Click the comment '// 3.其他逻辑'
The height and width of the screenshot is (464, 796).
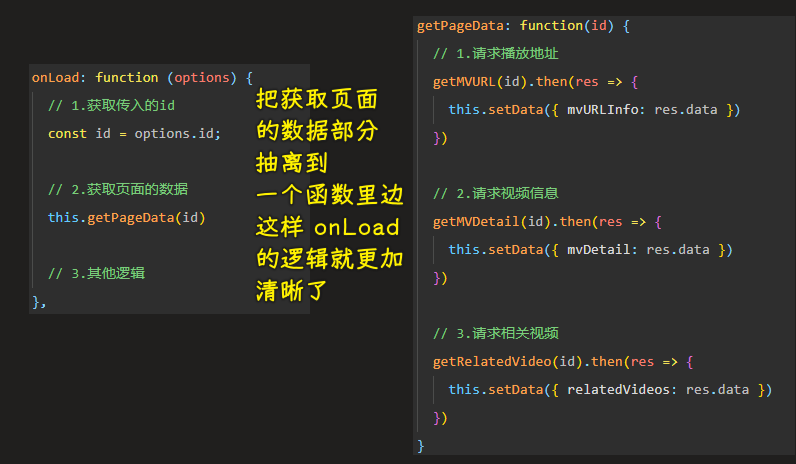(x=96, y=274)
